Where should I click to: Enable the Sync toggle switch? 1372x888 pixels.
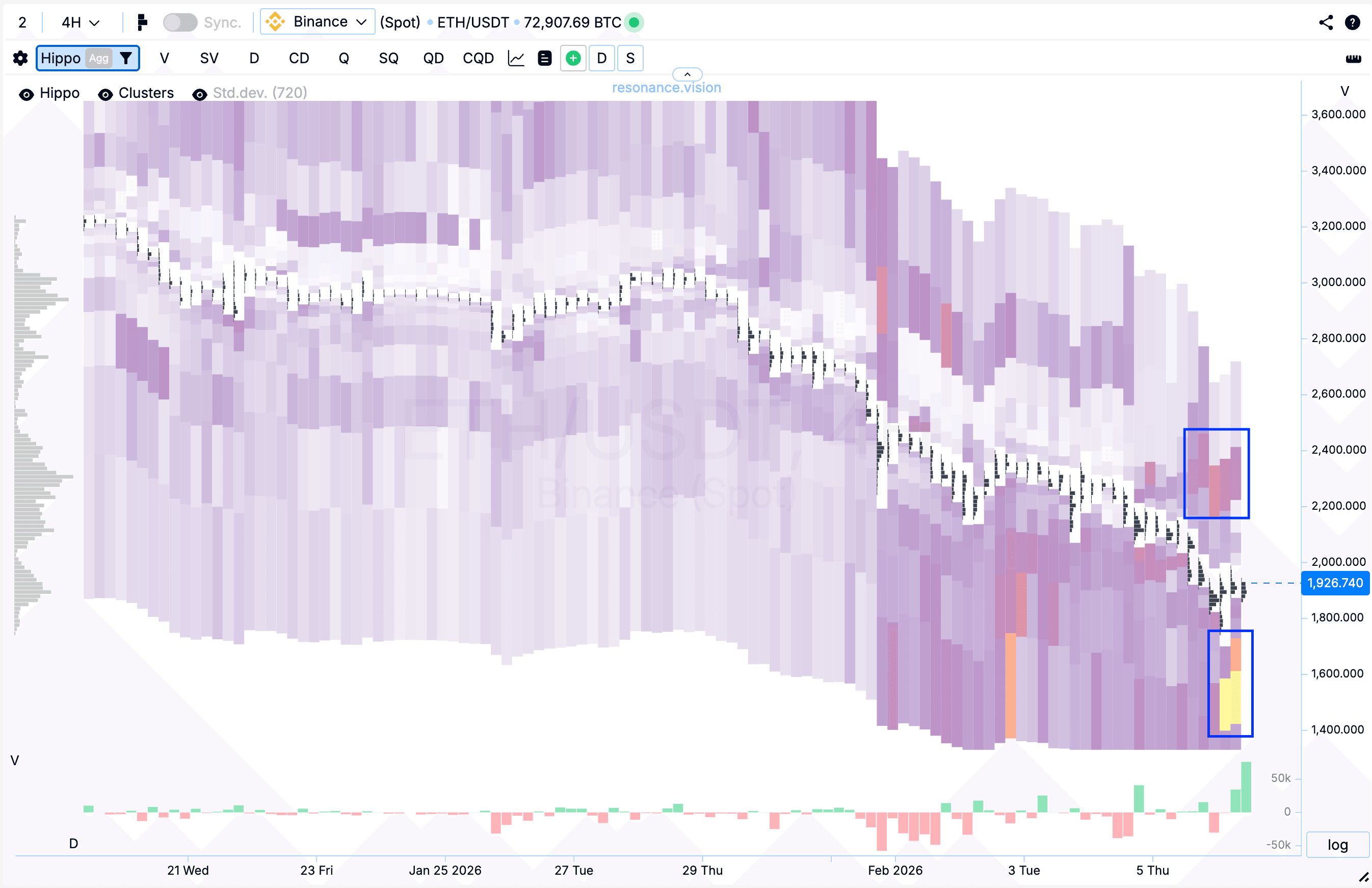tap(180, 22)
